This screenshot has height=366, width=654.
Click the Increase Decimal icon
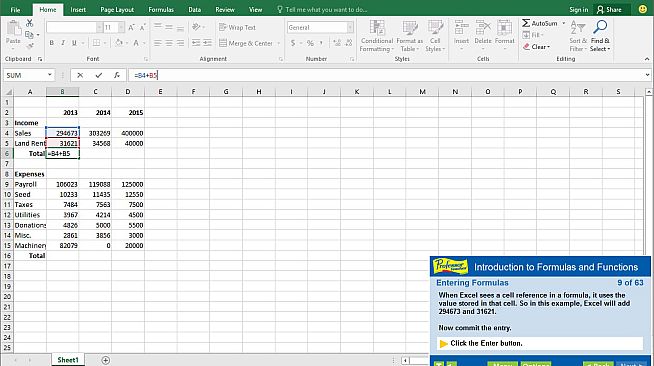[x=337, y=43]
